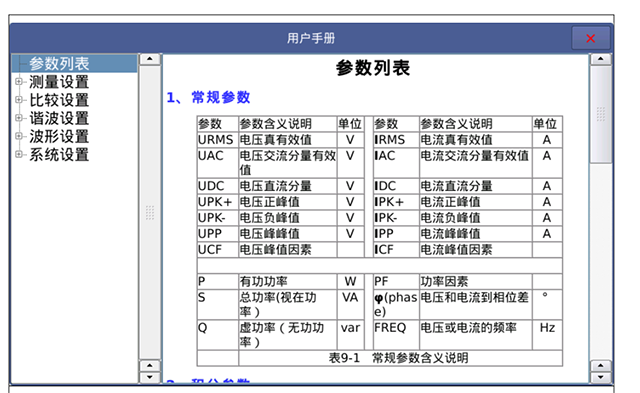Open the 比较设置 topic
Image resolution: width=640 pixels, height=393 pixels.
(59, 100)
